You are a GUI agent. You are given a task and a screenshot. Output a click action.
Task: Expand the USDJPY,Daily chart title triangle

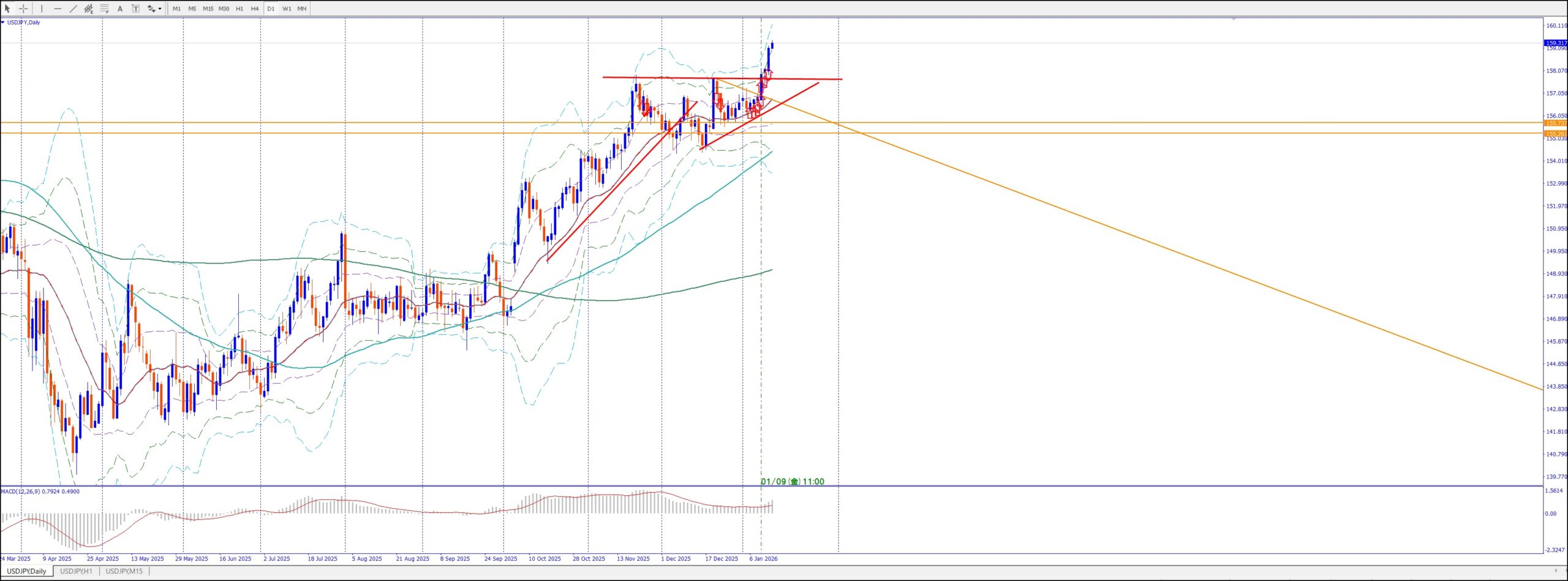[3, 23]
